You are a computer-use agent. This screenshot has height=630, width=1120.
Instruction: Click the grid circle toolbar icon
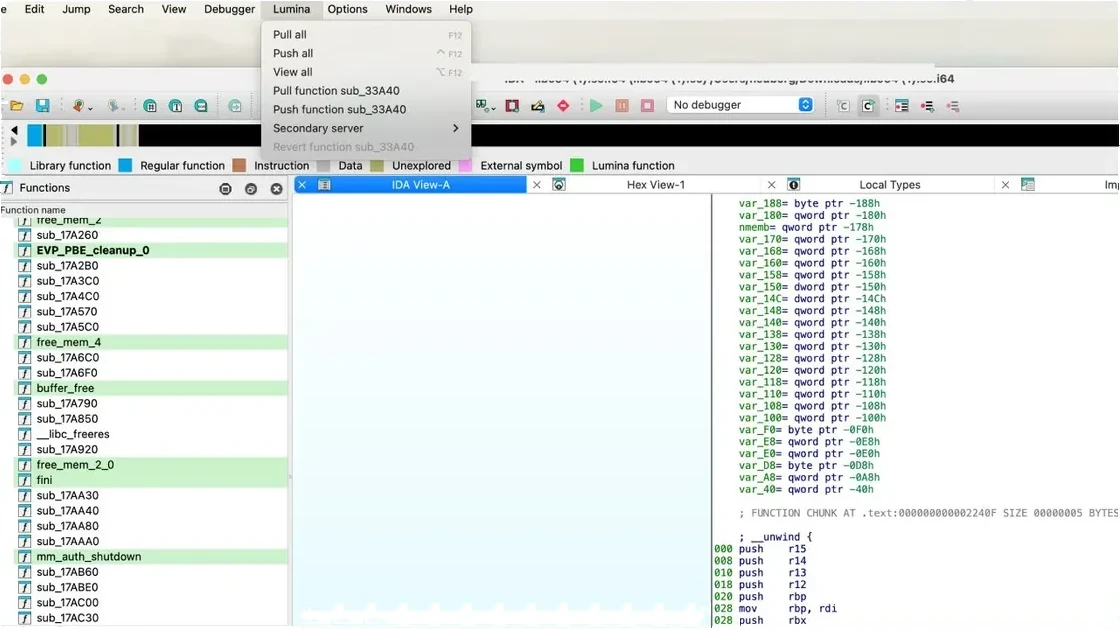[150, 106]
